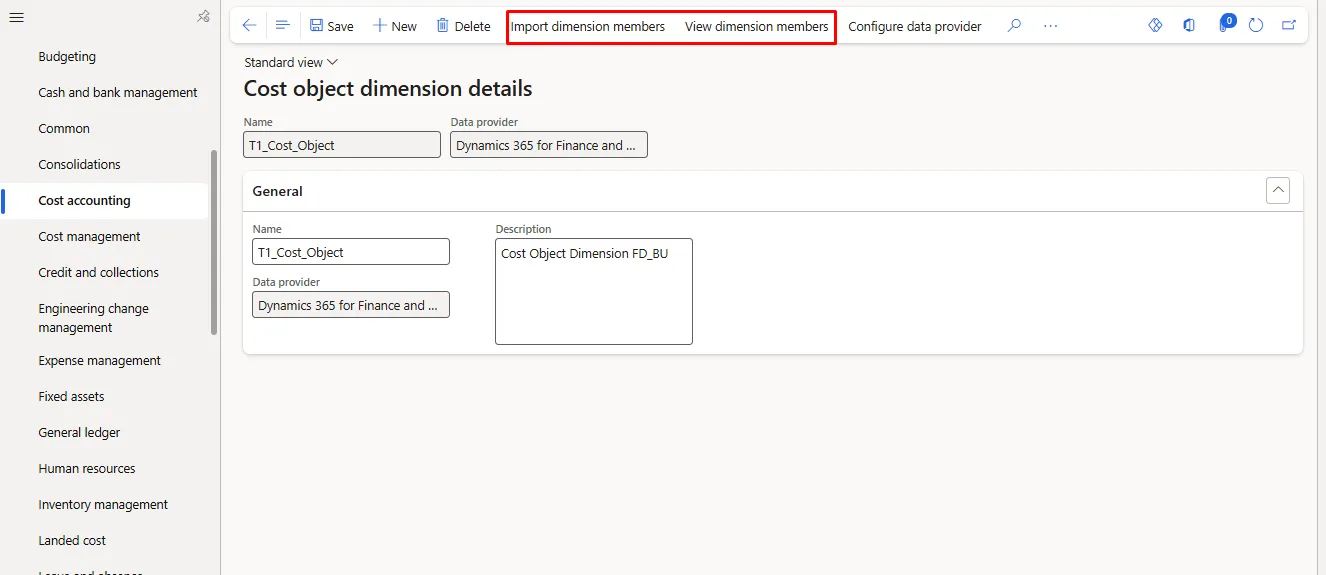Expand the Standard view dropdown
Image resolution: width=1326 pixels, height=575 pixels.
click(291, 62)
